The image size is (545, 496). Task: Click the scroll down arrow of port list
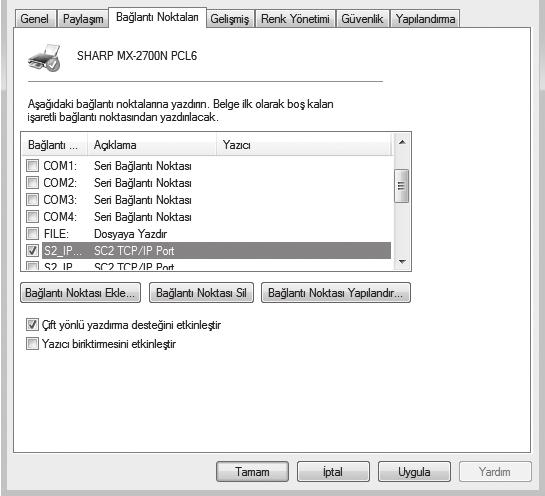[402, 261]
